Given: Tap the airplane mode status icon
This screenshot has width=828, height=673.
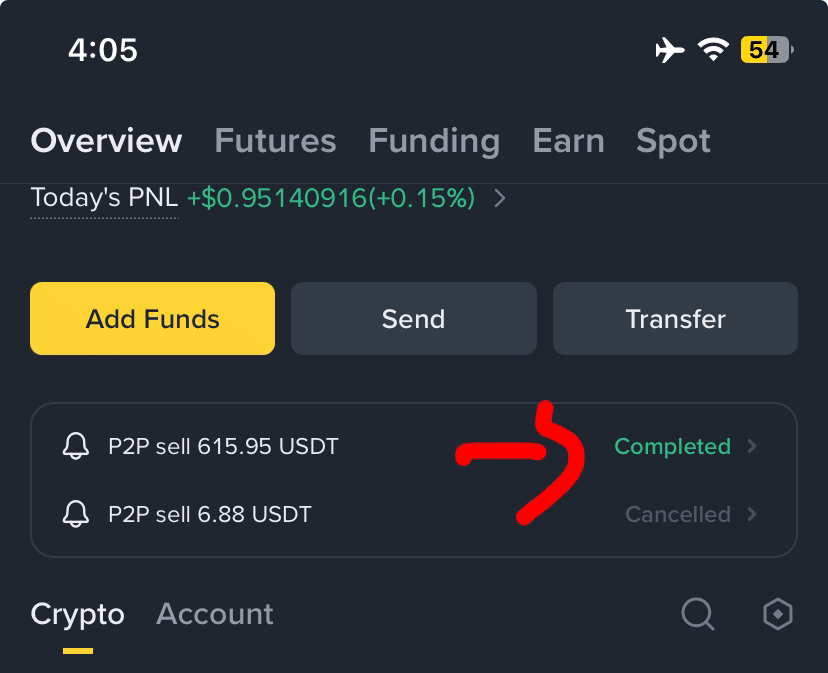Looking at the screenshot, I should click(x=670, y=50).
